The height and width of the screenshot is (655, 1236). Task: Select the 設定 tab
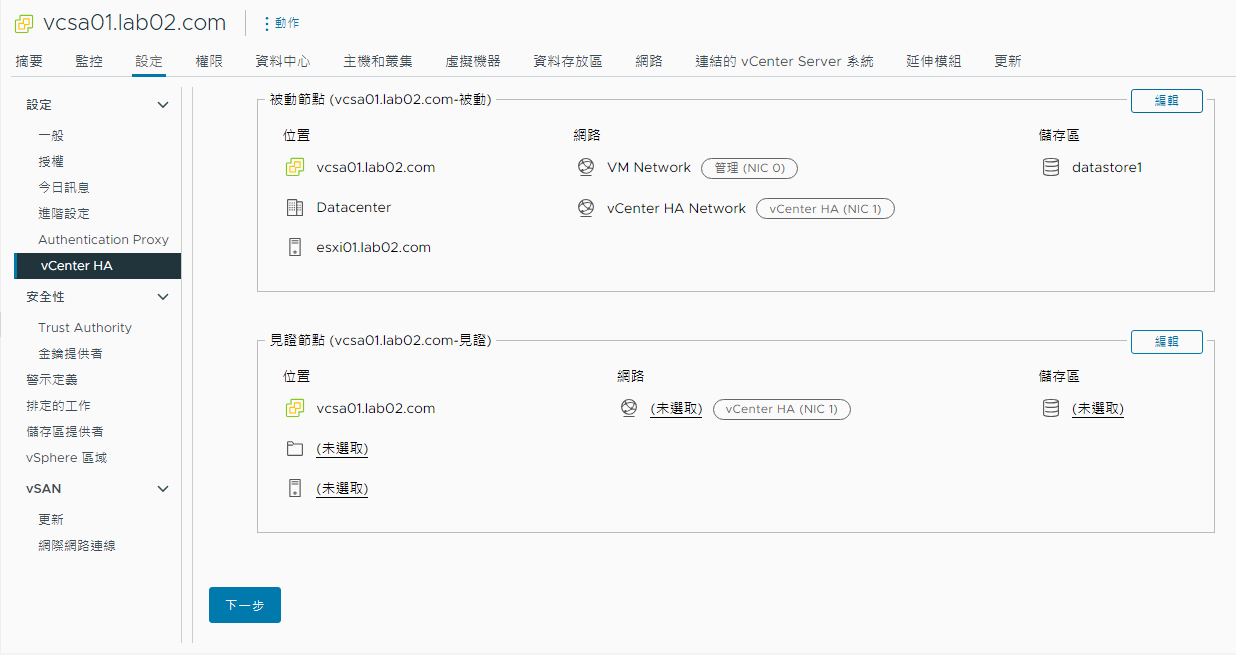(x=149, y=61)
